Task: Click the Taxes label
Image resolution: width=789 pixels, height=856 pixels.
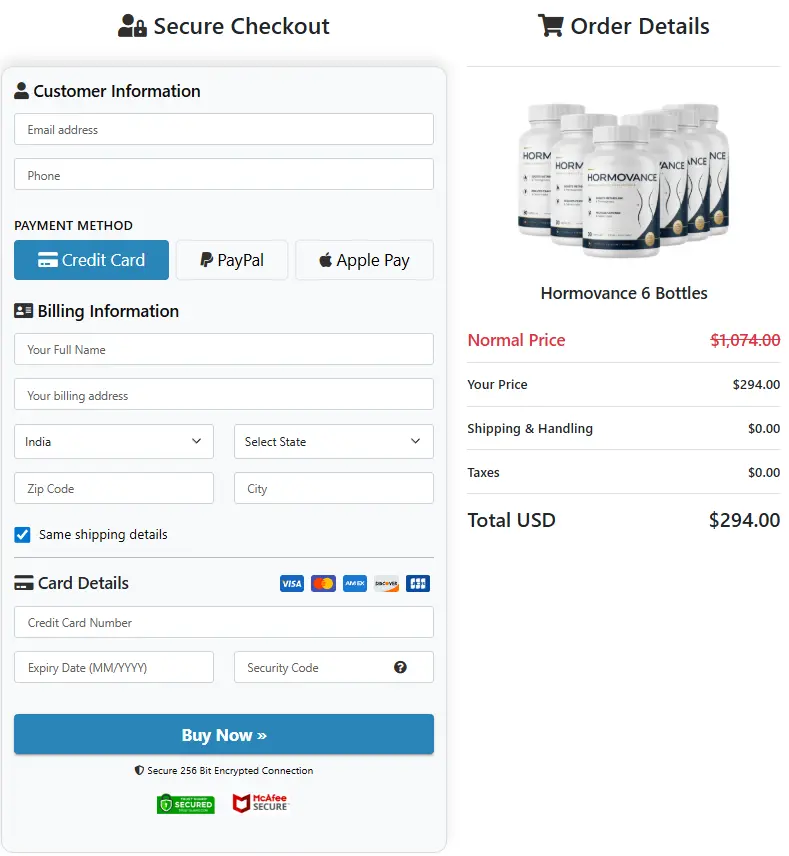Action: coord(483,472)
